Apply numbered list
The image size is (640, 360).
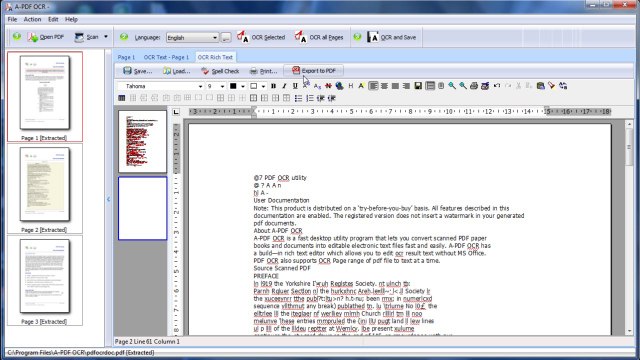tap(310, 98)
